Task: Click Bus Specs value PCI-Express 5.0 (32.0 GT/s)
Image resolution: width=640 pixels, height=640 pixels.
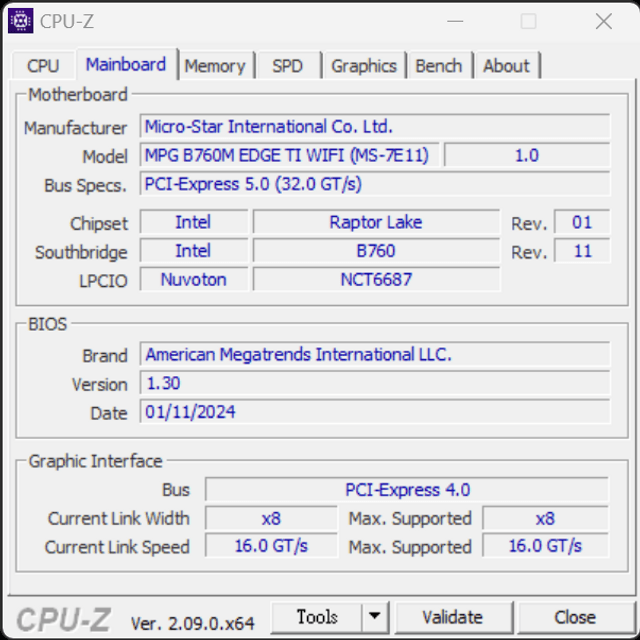Action: coord(375,184)
